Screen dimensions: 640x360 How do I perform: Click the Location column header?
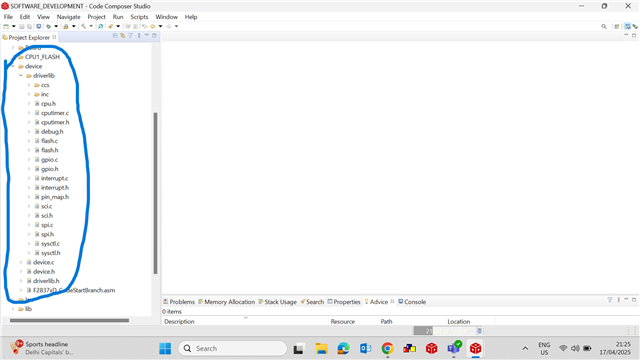(470, 321)
